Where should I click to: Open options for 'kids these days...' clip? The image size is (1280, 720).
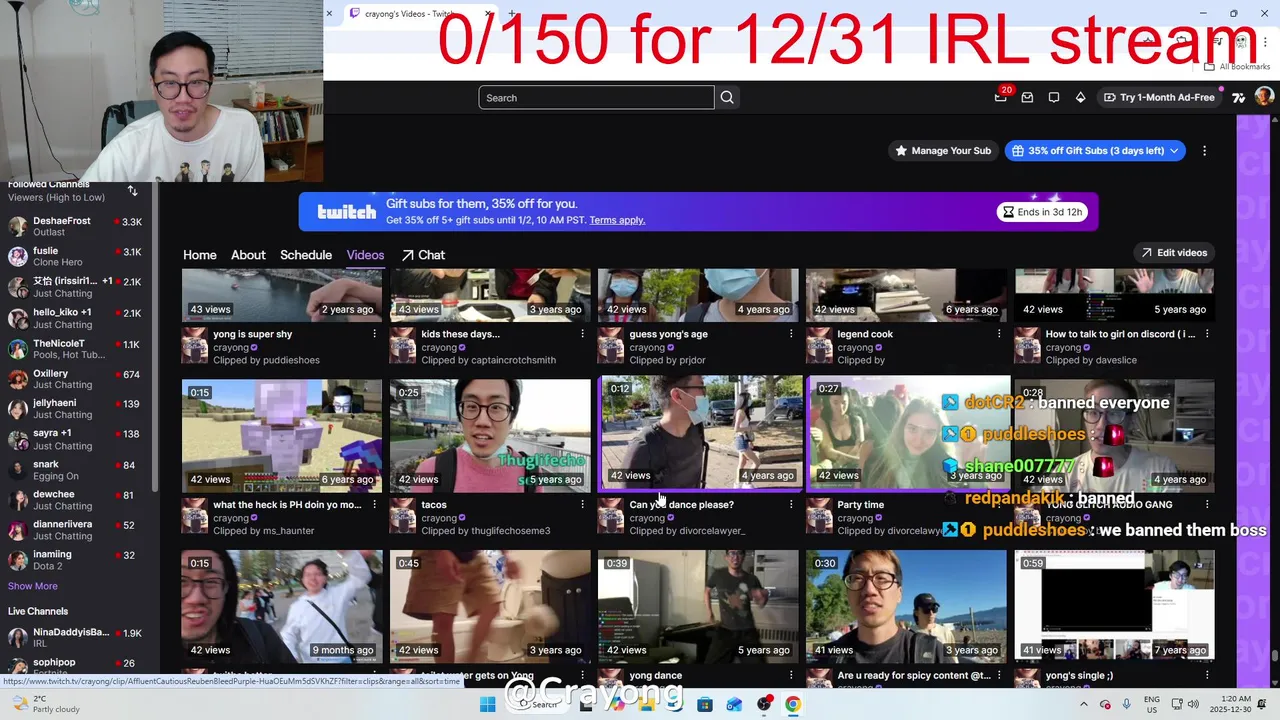(x=583, y=334)
